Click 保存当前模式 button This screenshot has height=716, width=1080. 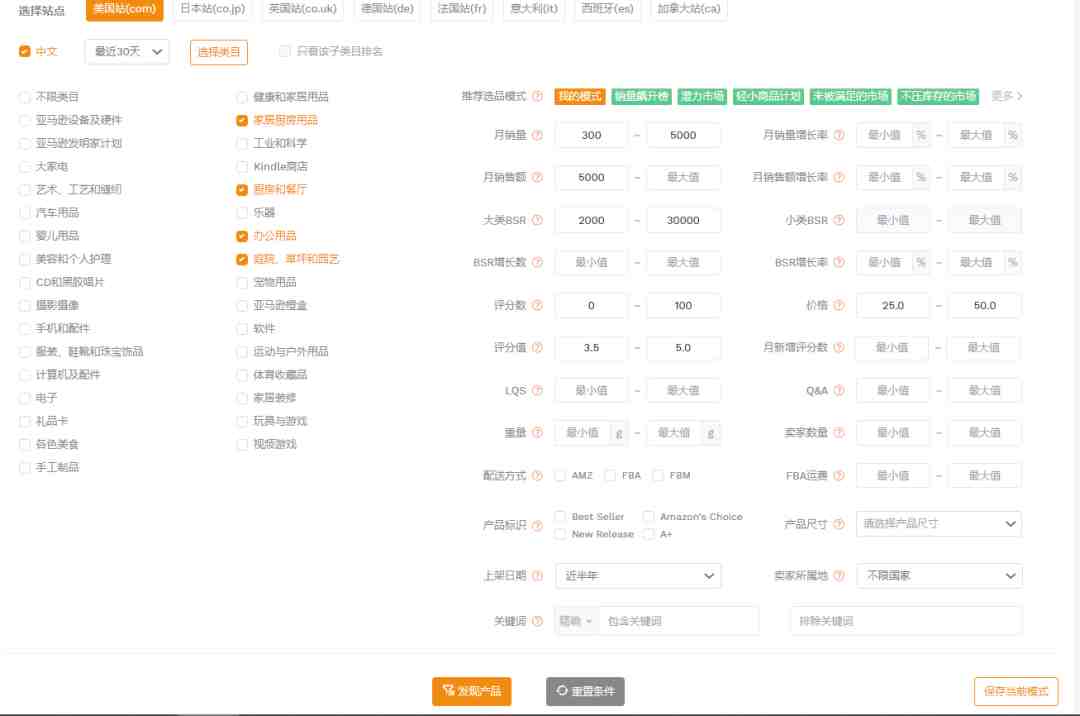pyautogui.click(x=1016, y=691)
